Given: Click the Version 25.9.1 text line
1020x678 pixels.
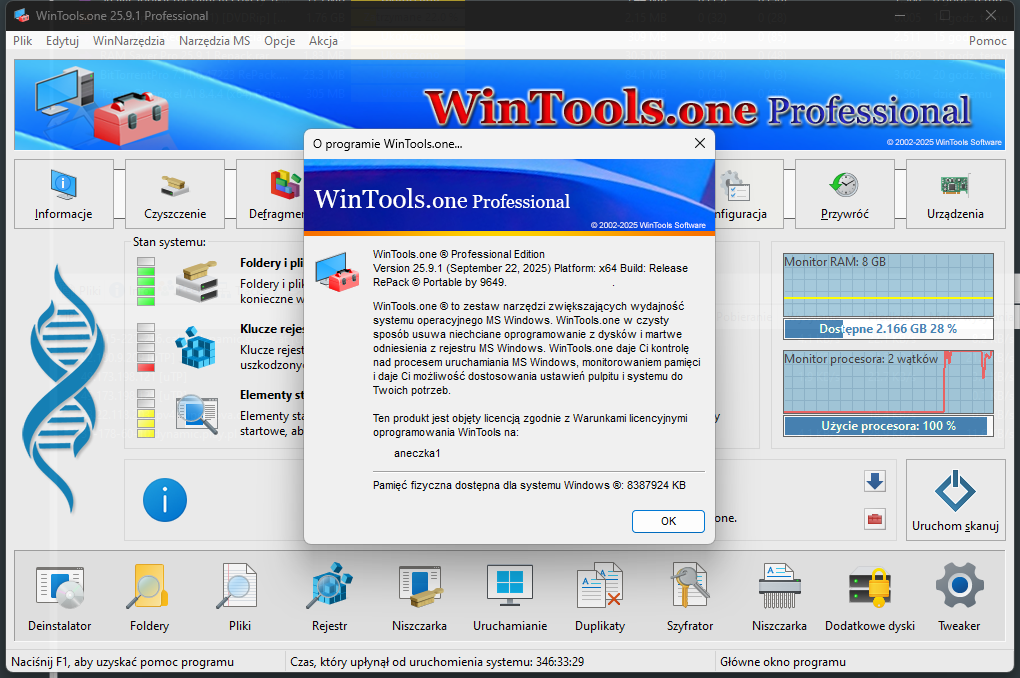Looking at the screenshot, I should tap(530, 268).
